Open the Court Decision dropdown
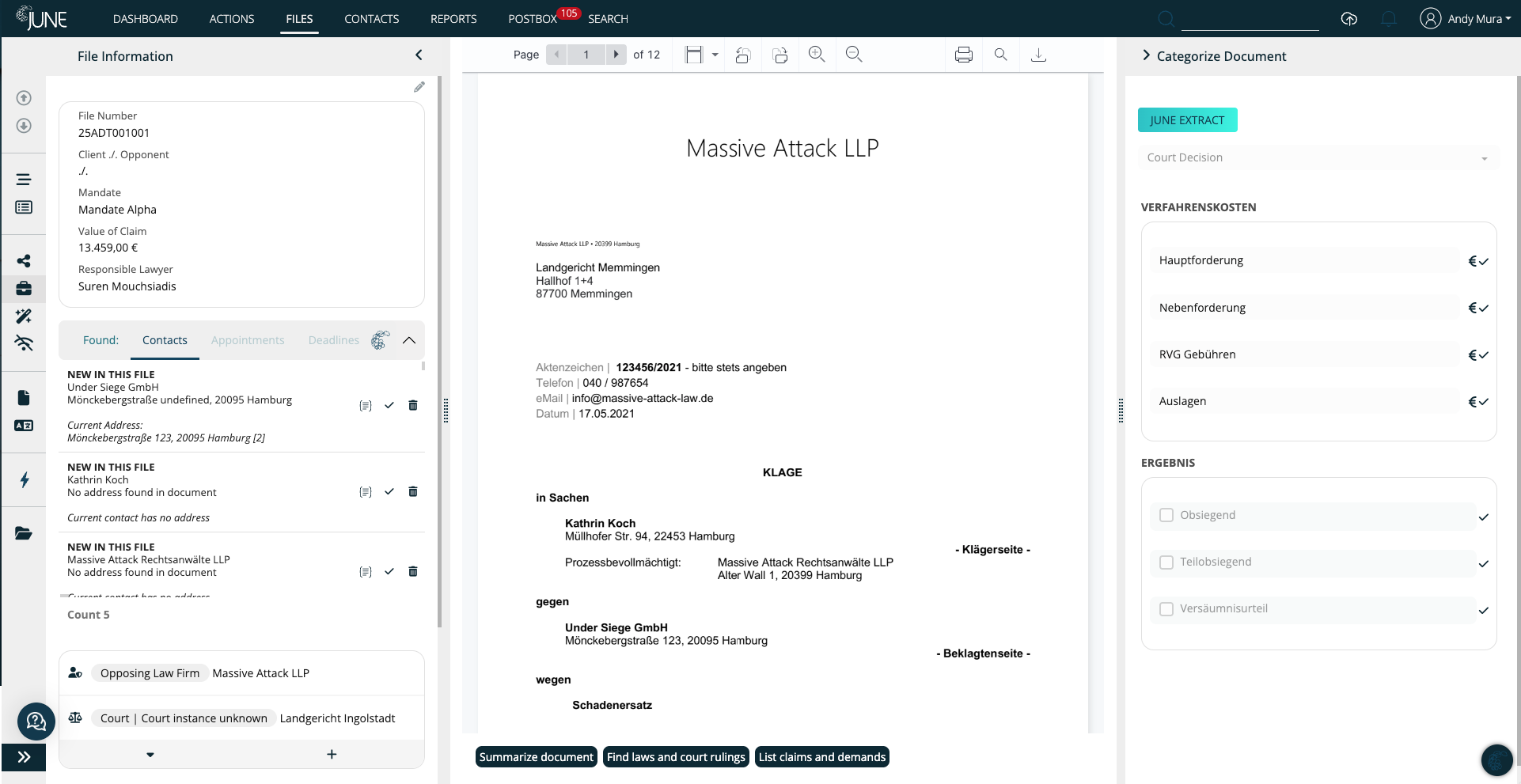 (1484, 157)
